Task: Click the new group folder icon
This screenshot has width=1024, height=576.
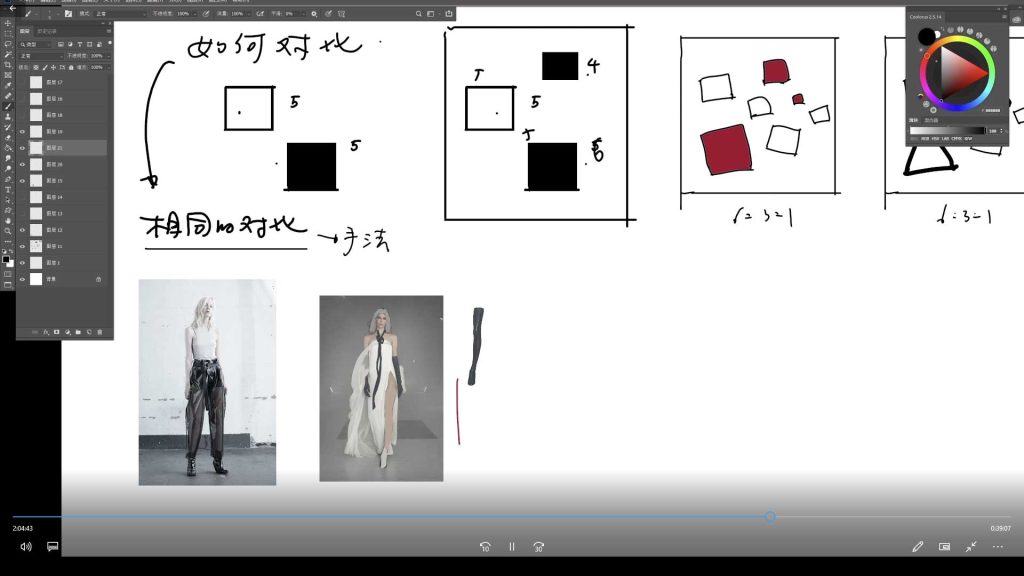Action: pyautogui.click(x=78, y=332)
